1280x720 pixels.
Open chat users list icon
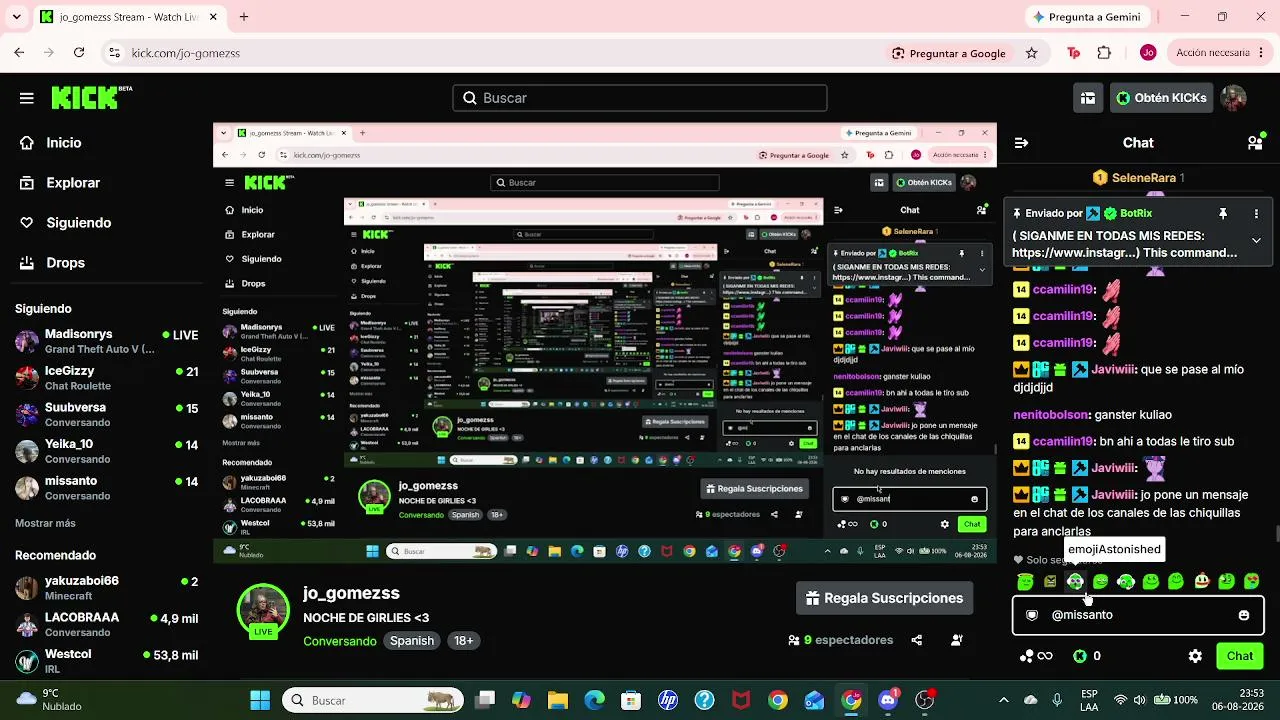[1255, 143]
